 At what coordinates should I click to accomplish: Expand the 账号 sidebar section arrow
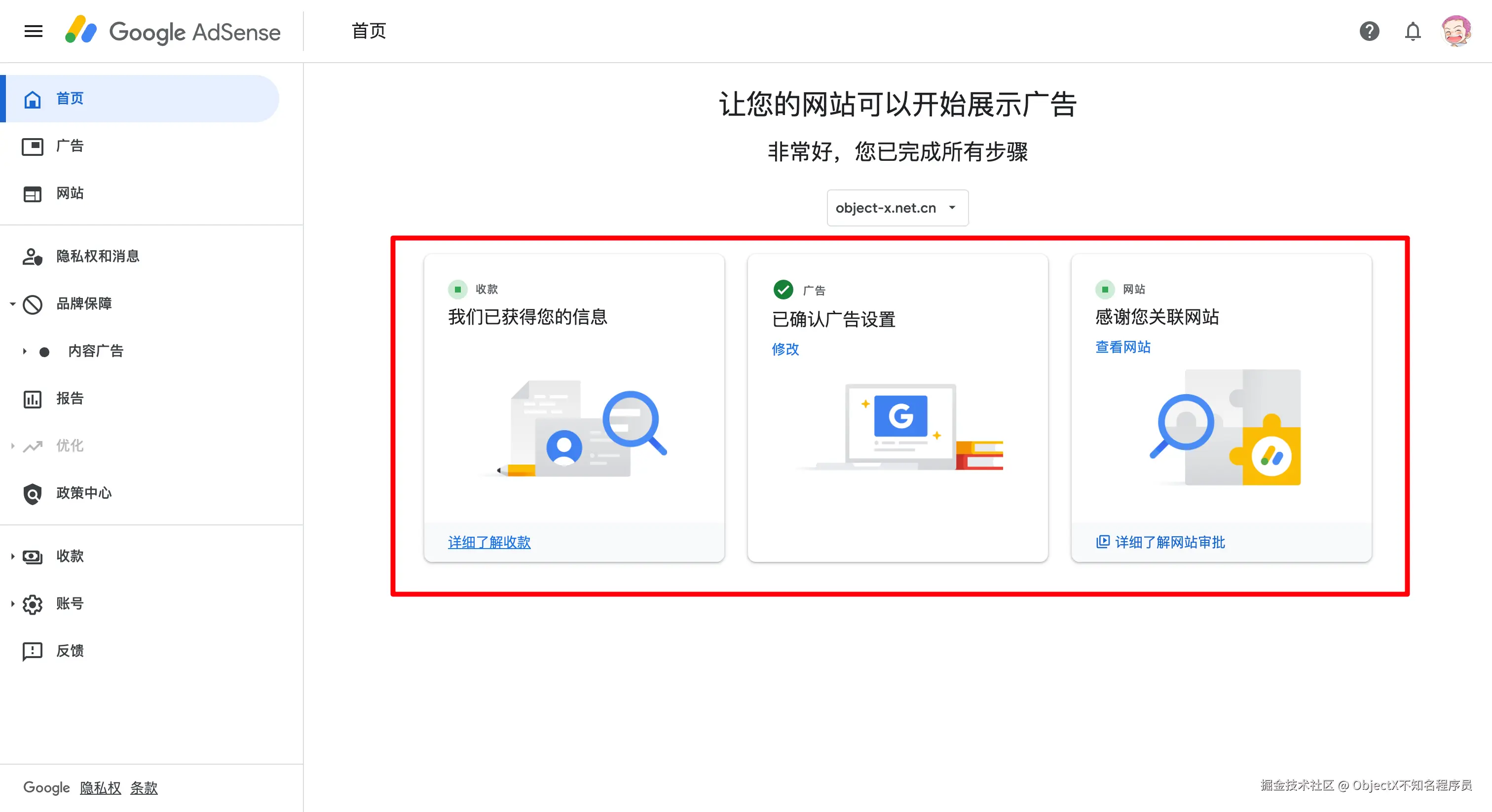click(12, 603)
